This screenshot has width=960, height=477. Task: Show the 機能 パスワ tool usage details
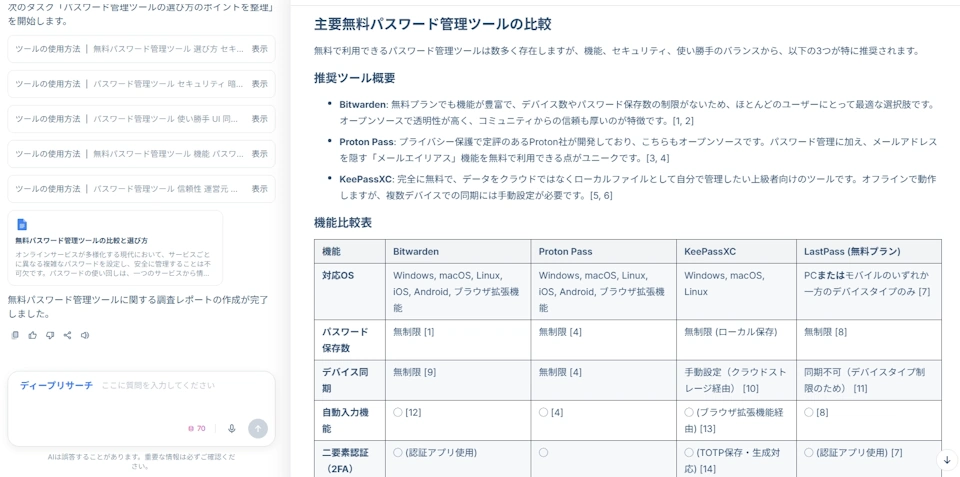click(x=259, y=154)
